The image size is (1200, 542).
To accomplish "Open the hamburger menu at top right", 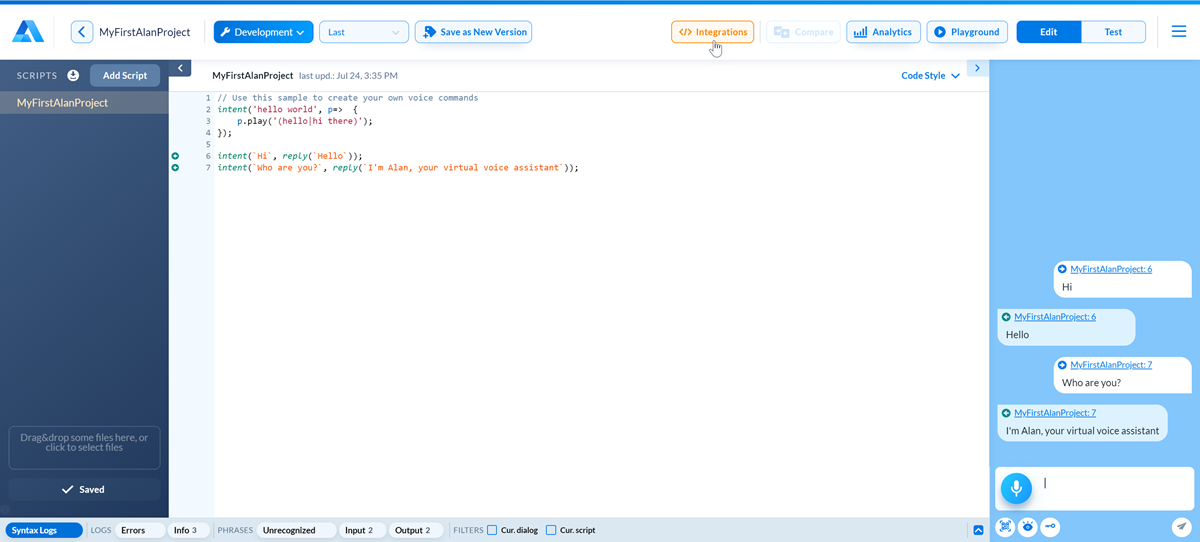I will pyautogui.click(x=1179, y=32).
